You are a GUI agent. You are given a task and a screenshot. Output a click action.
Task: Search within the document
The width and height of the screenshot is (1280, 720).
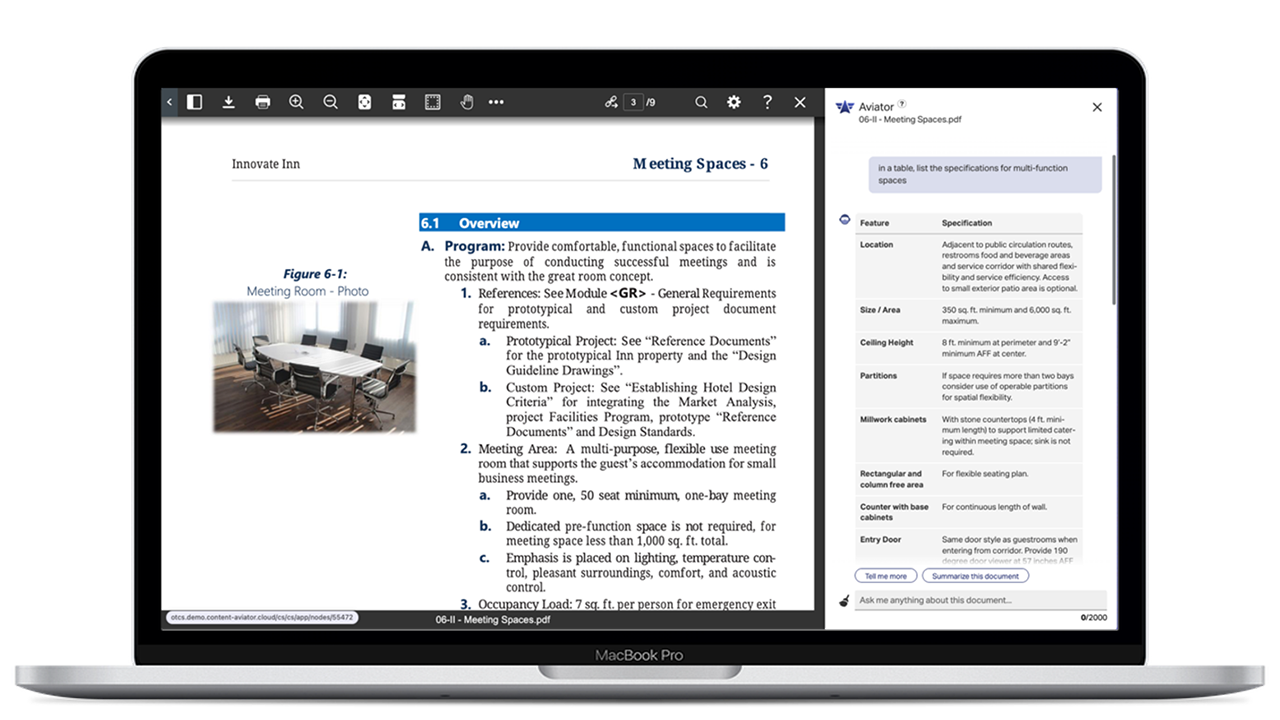pos(701,102)
